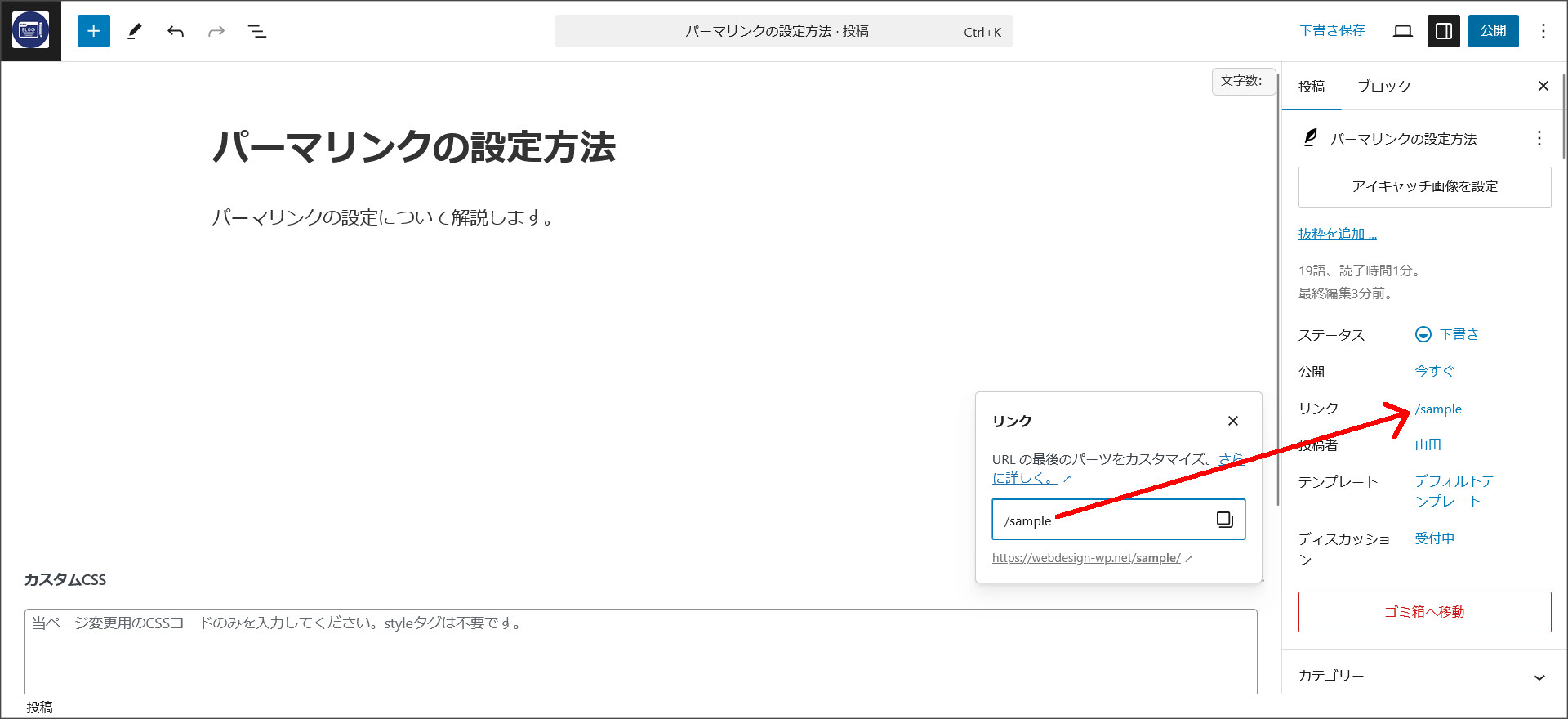Open the top bar options menu

click(1543, 31)
